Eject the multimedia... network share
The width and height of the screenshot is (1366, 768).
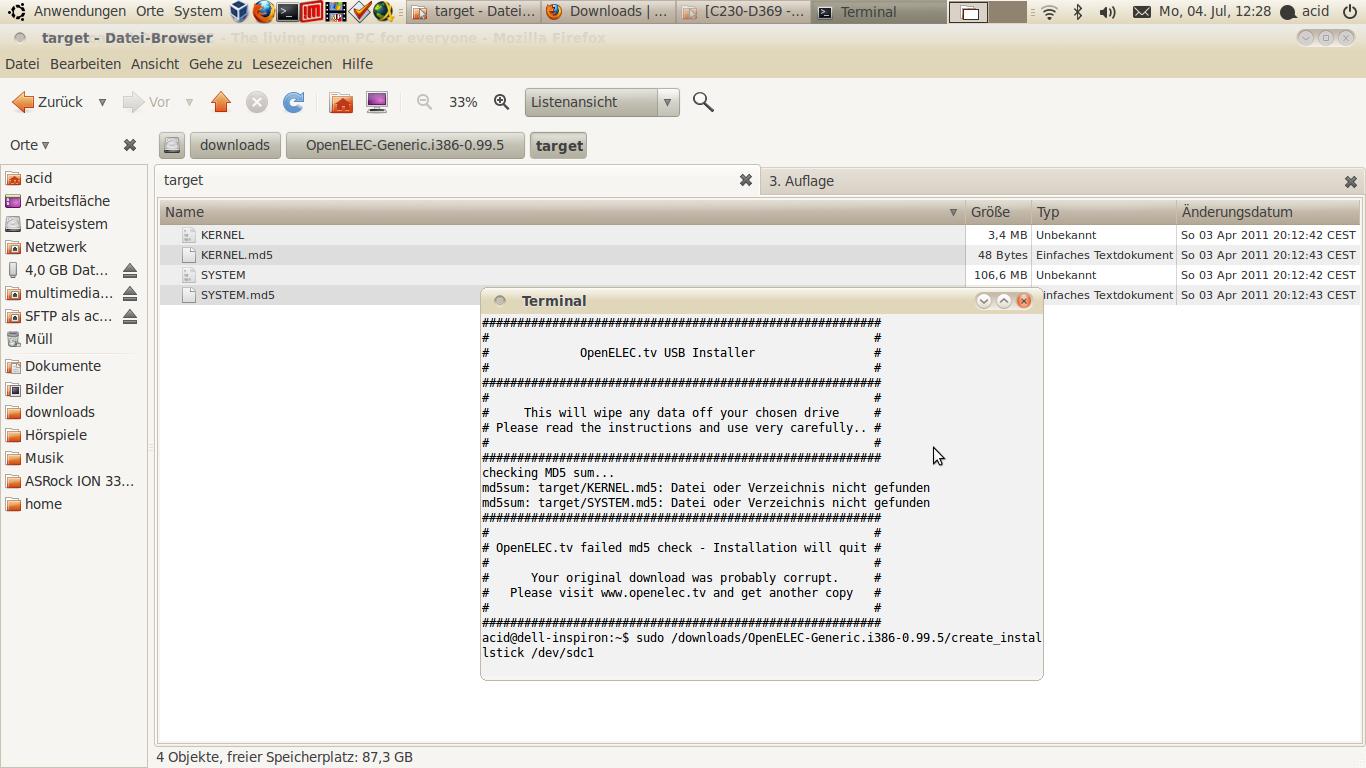click(130, 294)
